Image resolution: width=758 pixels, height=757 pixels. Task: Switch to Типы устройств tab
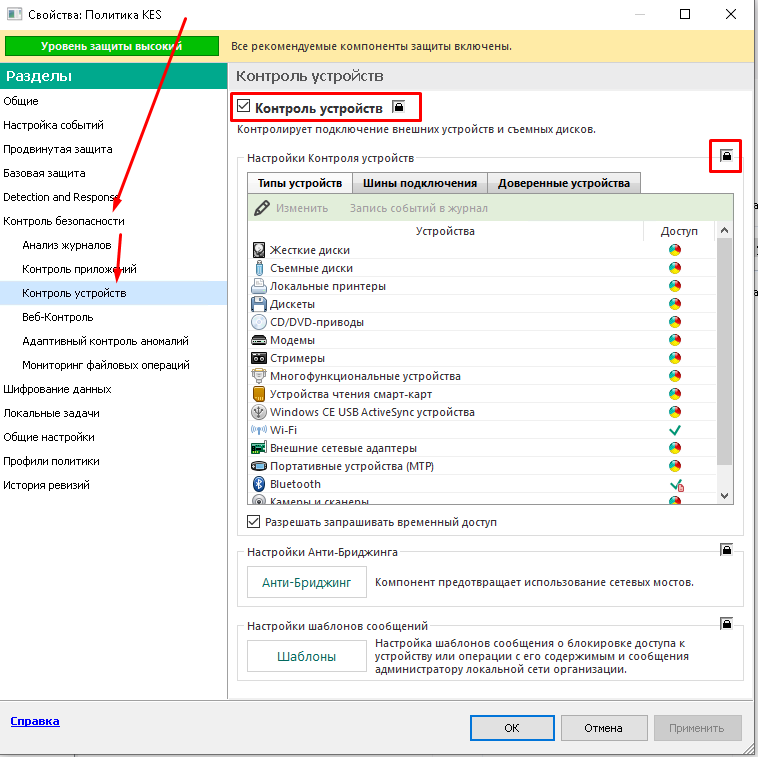pyautogui.click(x=299, y=183)
